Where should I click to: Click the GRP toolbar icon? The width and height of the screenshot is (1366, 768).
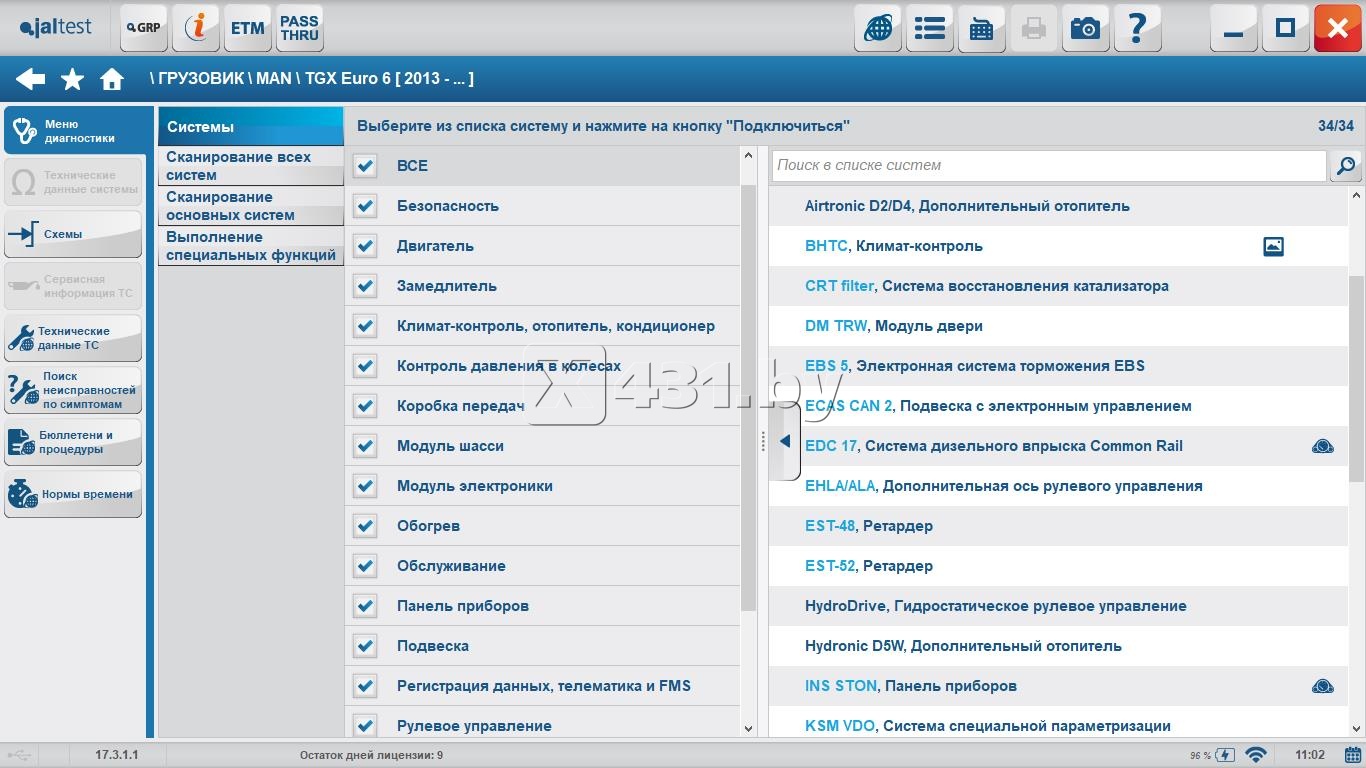[x=143, y=28]
